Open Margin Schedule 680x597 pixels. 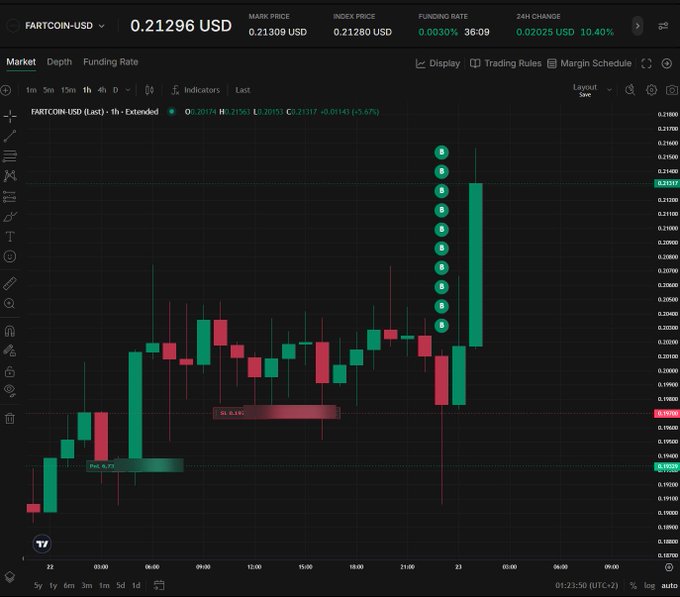click(589, 63)
